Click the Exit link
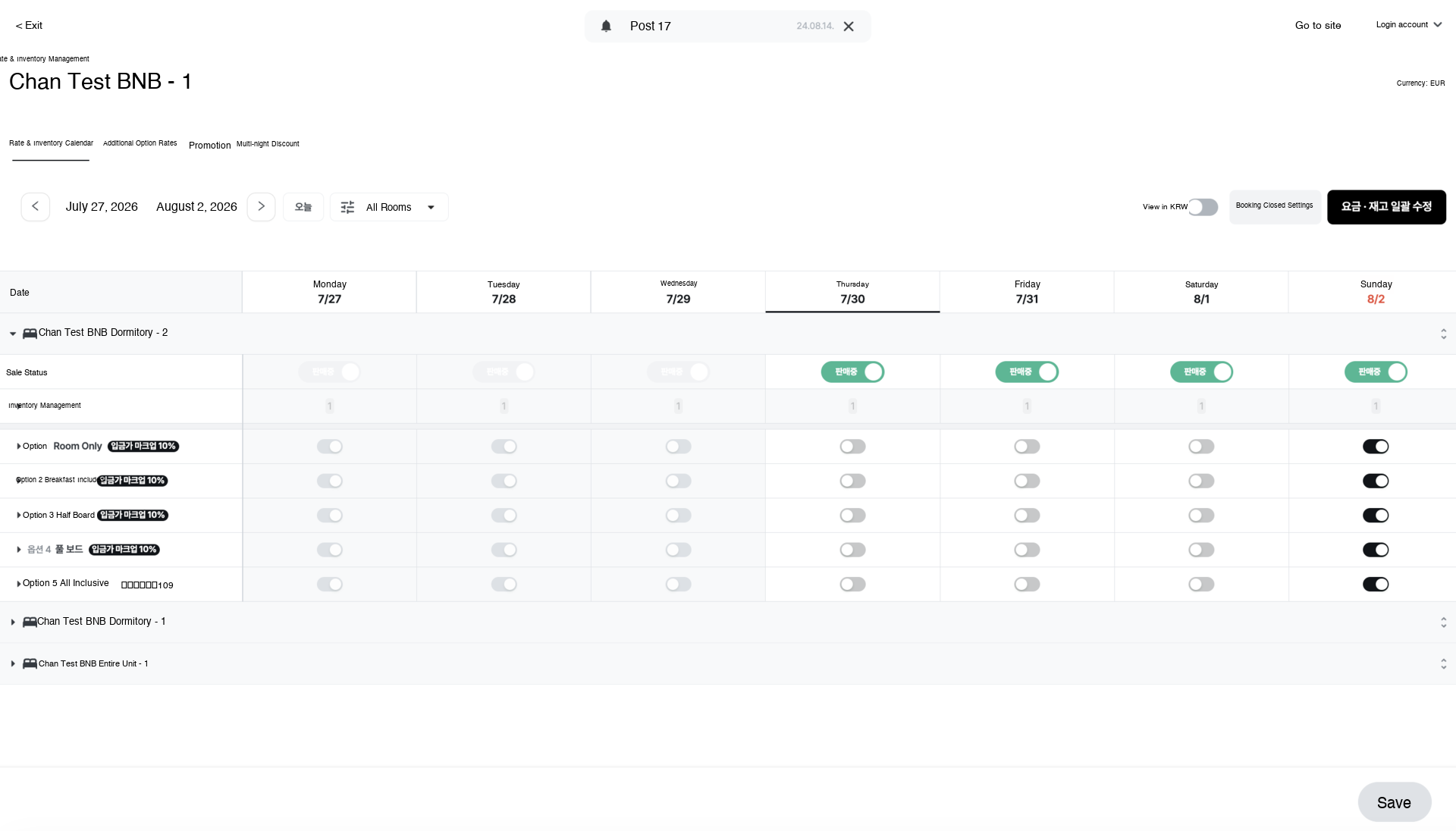This screenshot has width=1456, height=831. tap(29, 26)
